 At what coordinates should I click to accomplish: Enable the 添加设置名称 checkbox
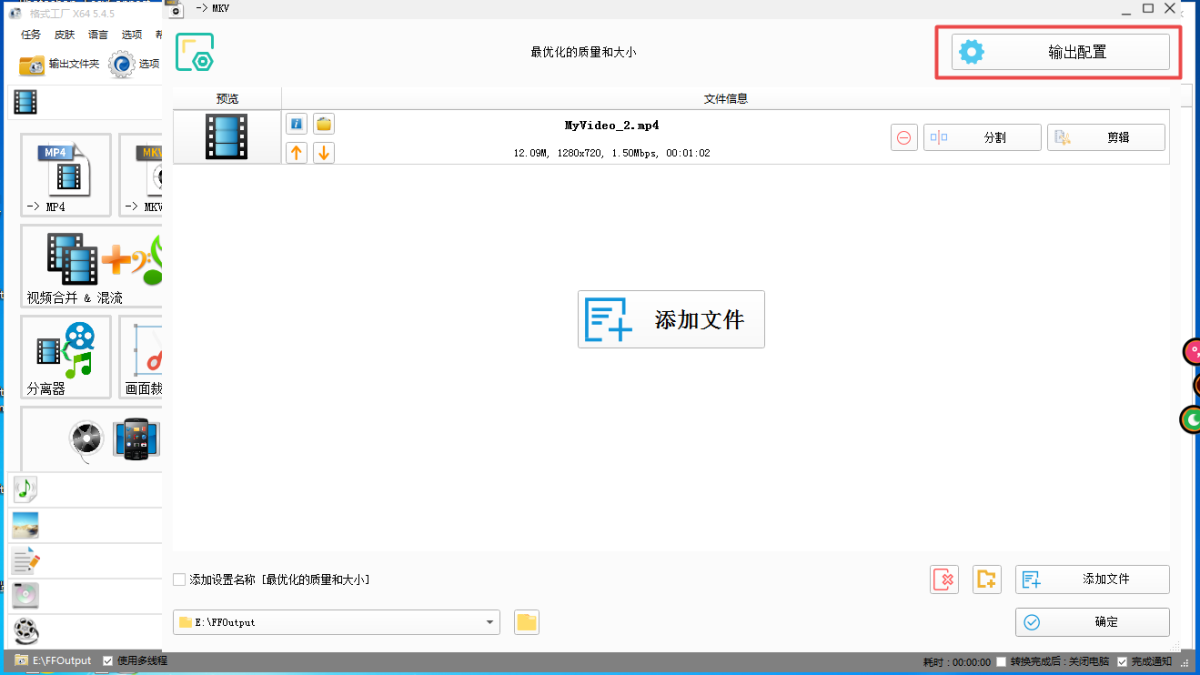[x=180, y=579]
